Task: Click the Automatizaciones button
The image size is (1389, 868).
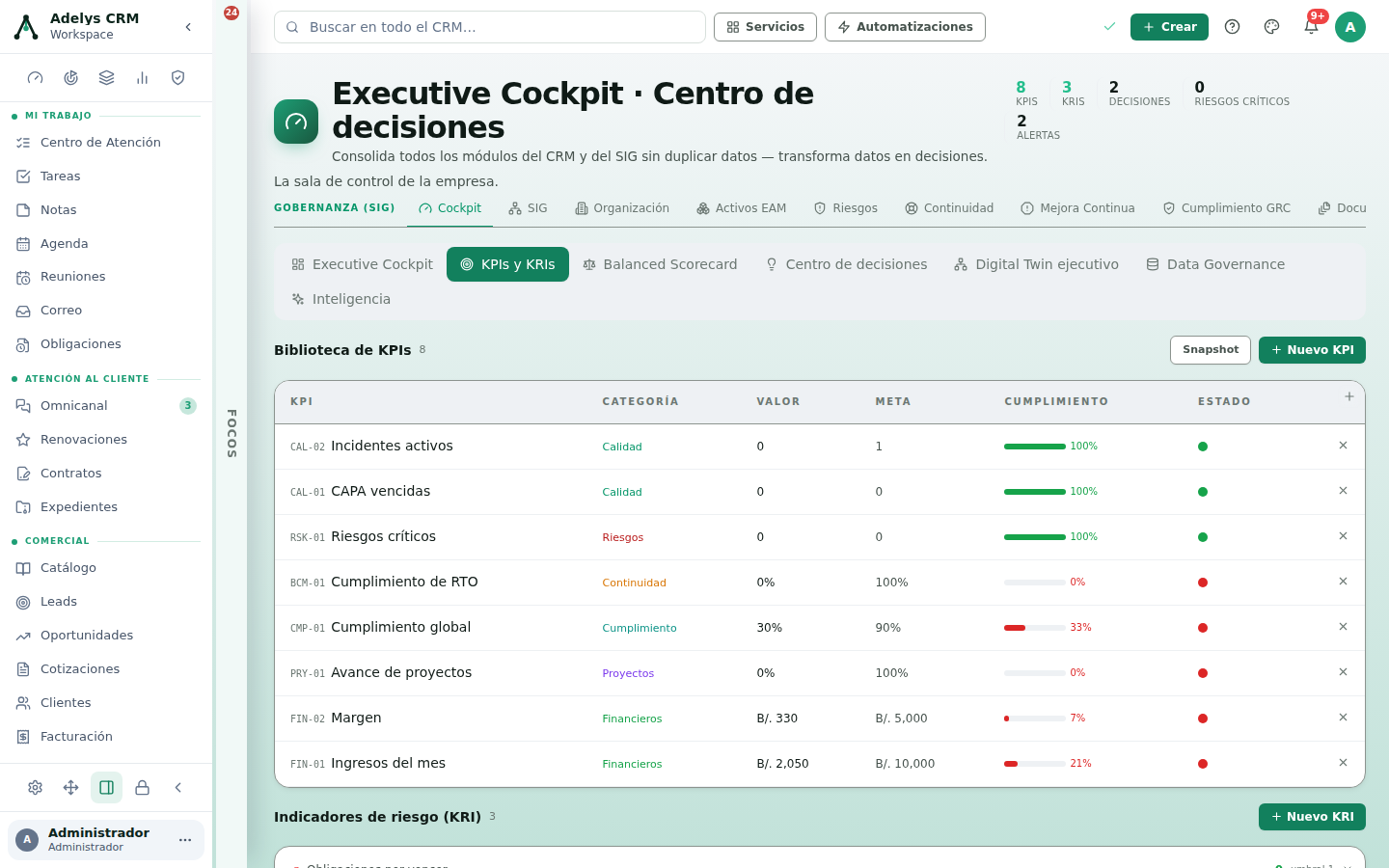Action: tap(905, 27)
